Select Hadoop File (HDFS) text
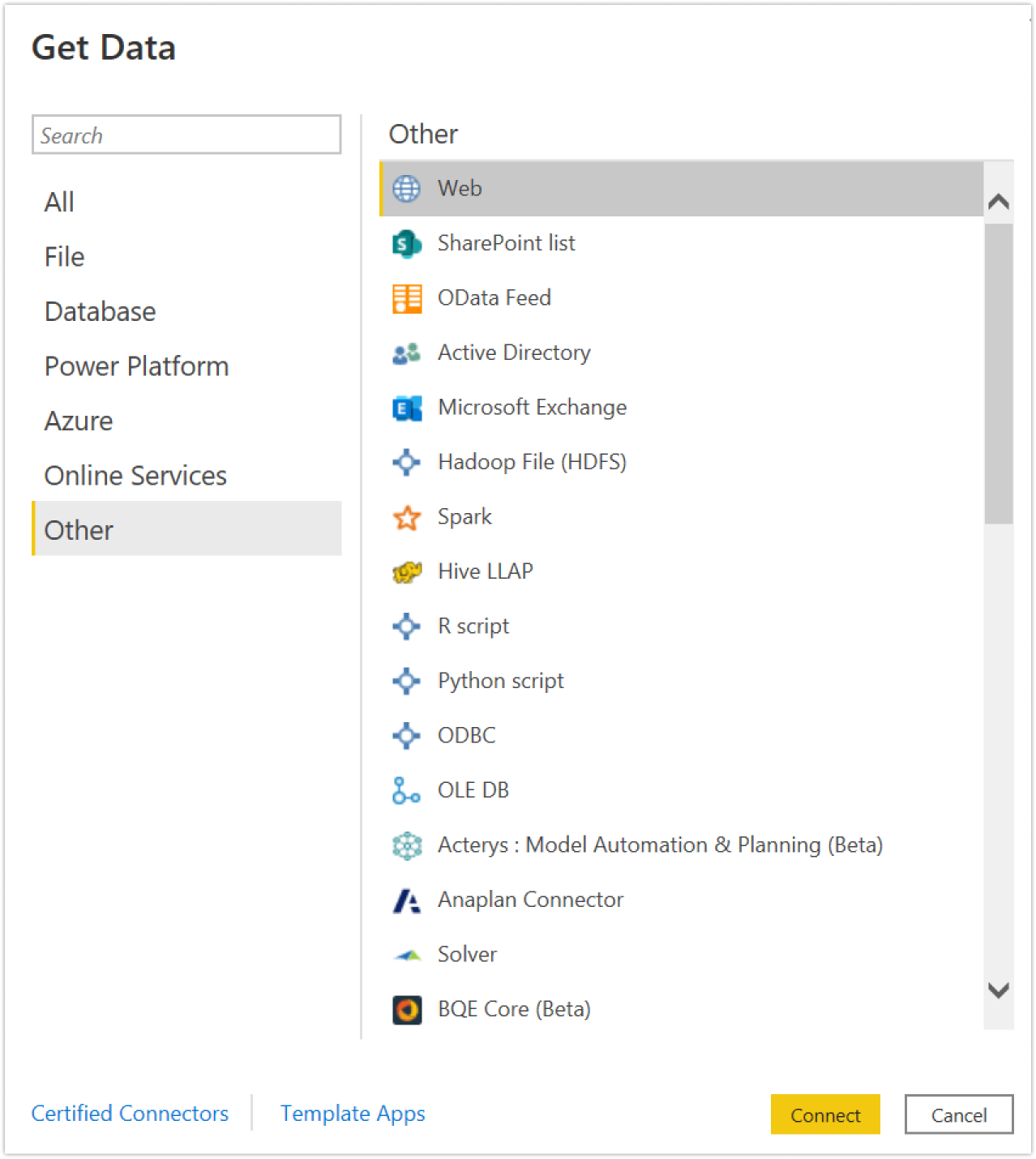1036x1159 pixels. 532,462
